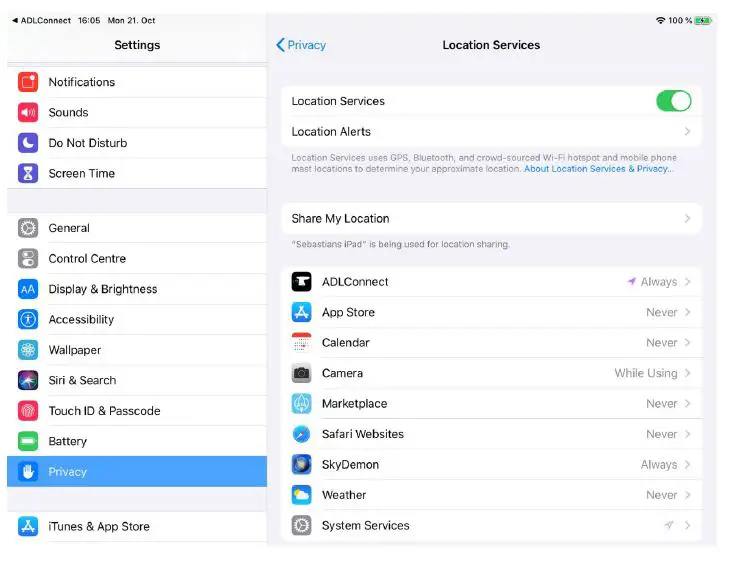This screenshot has height=569, width=734.
Task: Open Share My Location chevron
Action: pyautogui.click(x=687, y=219)
